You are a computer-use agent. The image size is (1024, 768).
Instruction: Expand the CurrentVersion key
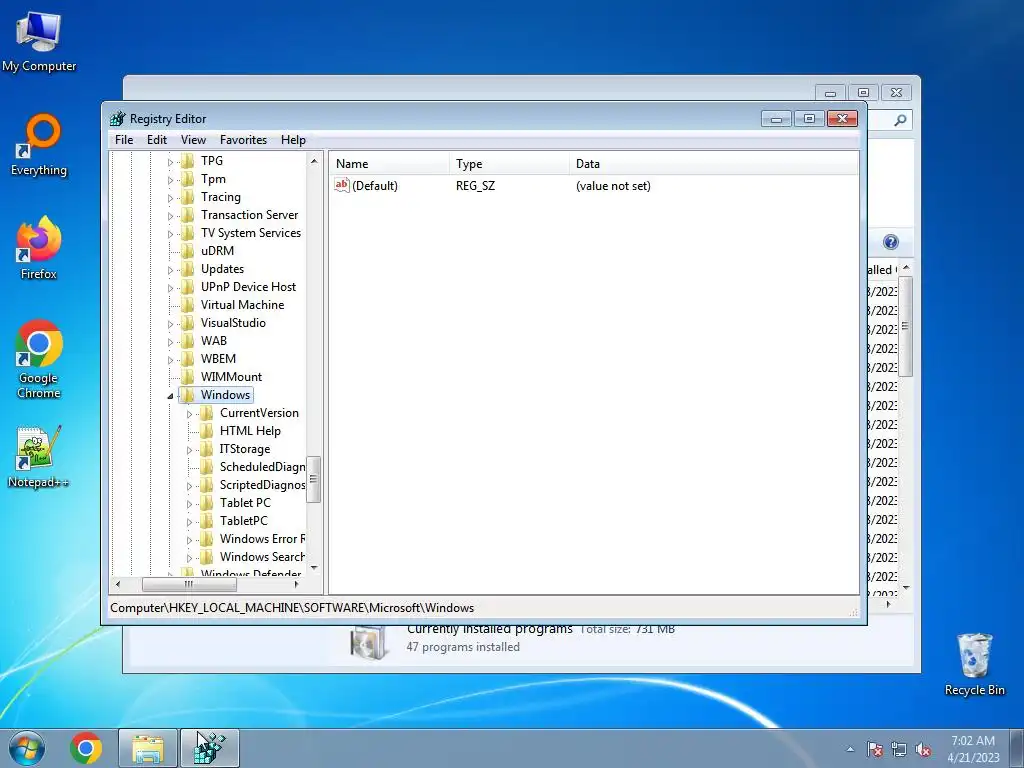tap(189, 413)
